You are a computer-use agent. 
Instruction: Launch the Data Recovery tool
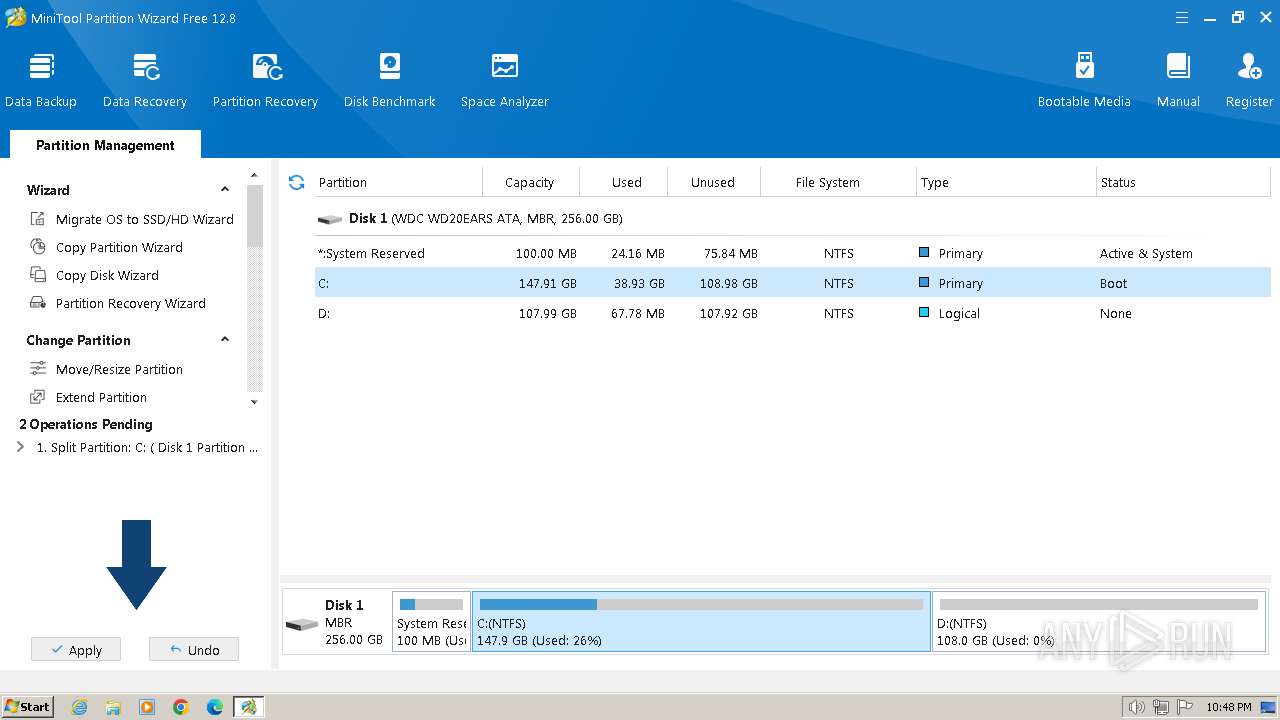click(x=145, y=80)
